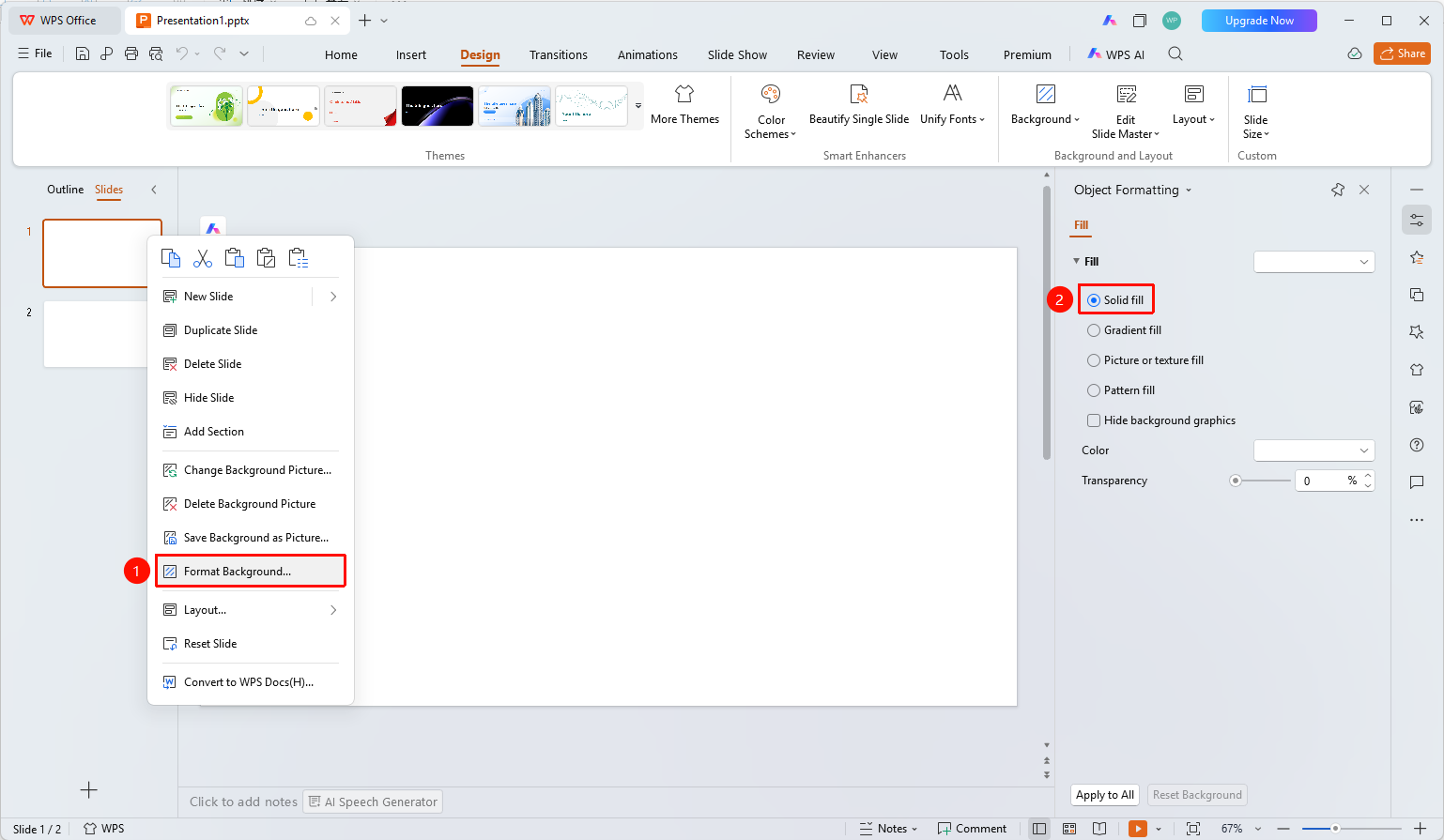Add a new slide with plus icon
The height and width of the screenshot is (840, 1444).
click(x=89, y=790)
